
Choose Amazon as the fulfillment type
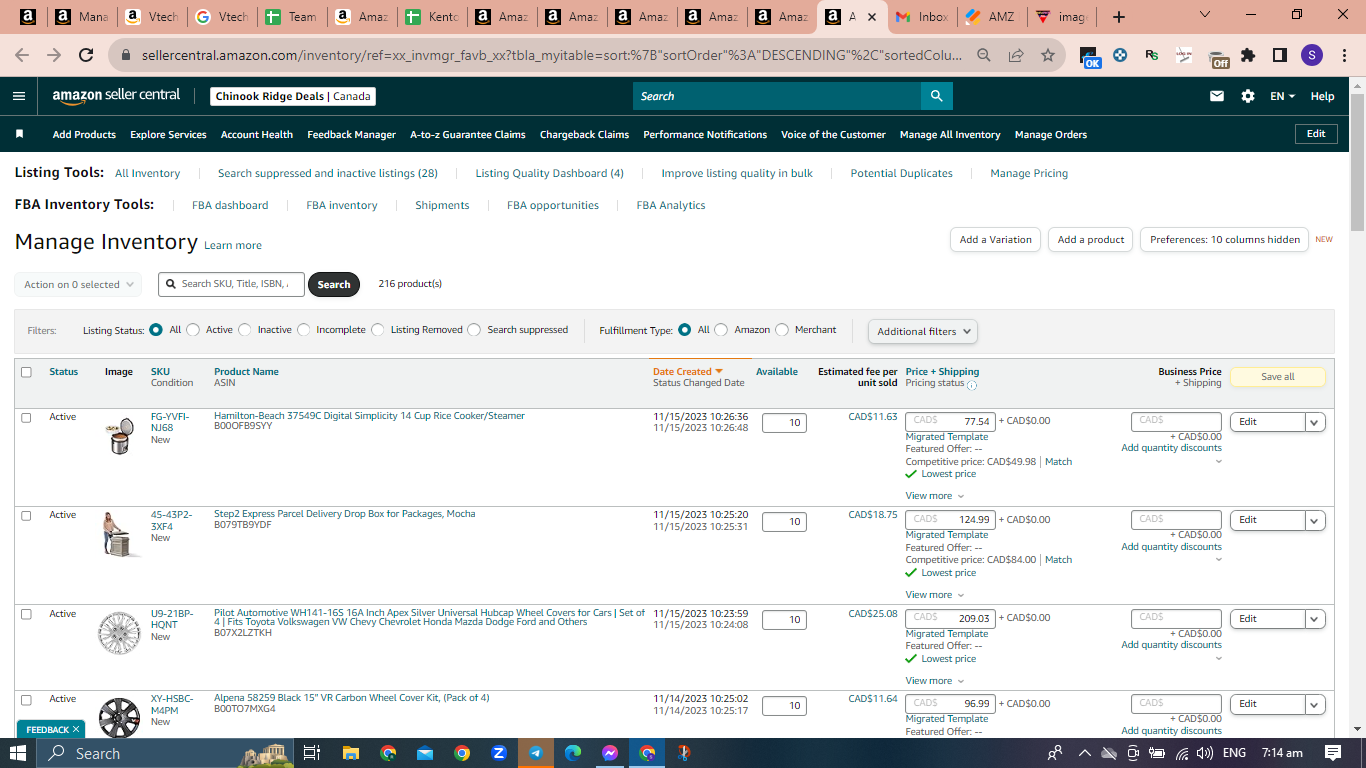point(721,330)
